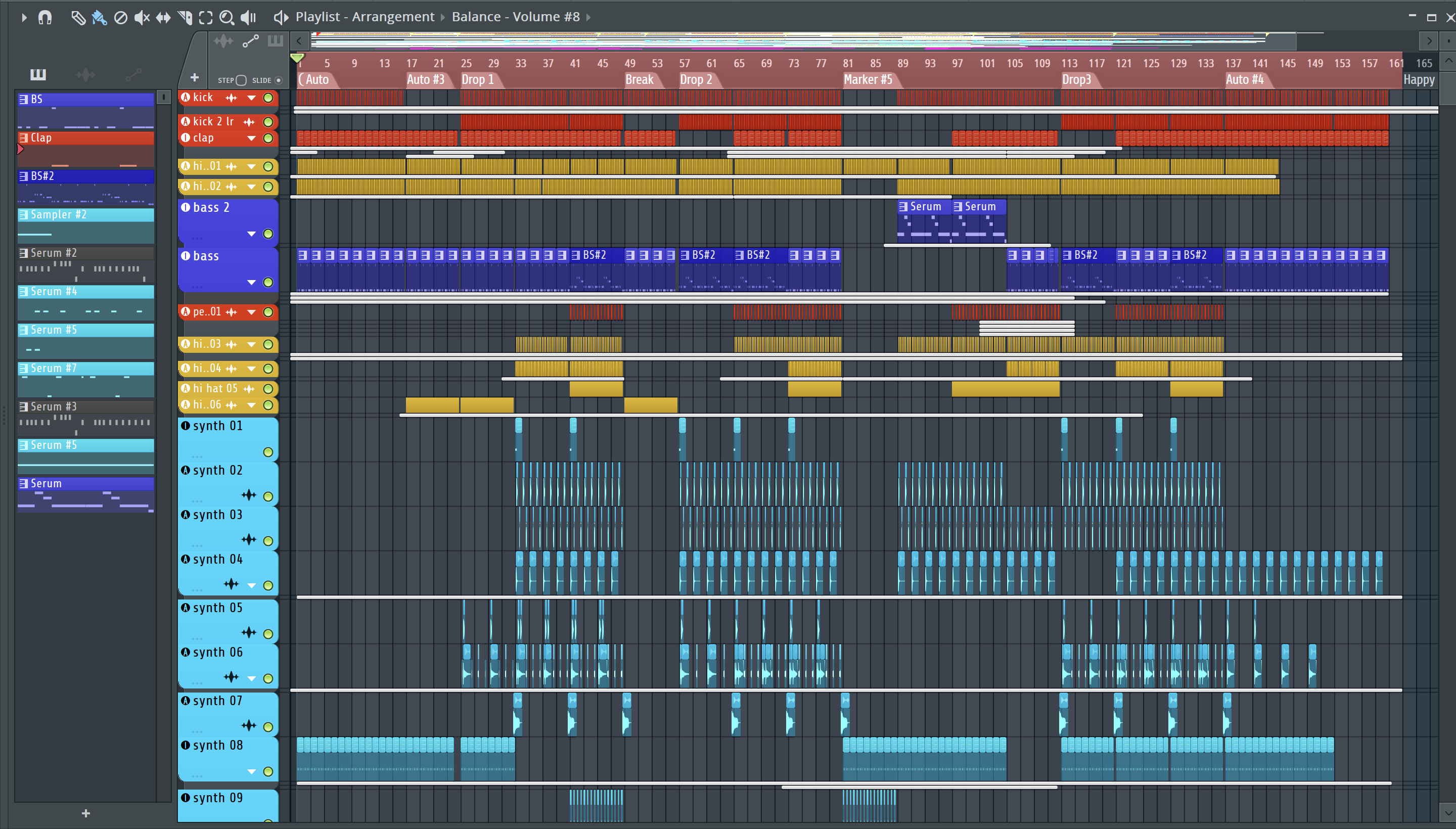Jump to Drop 1 timeline marker
Viewport: 1456px width, 829px height.
point(478,80)
